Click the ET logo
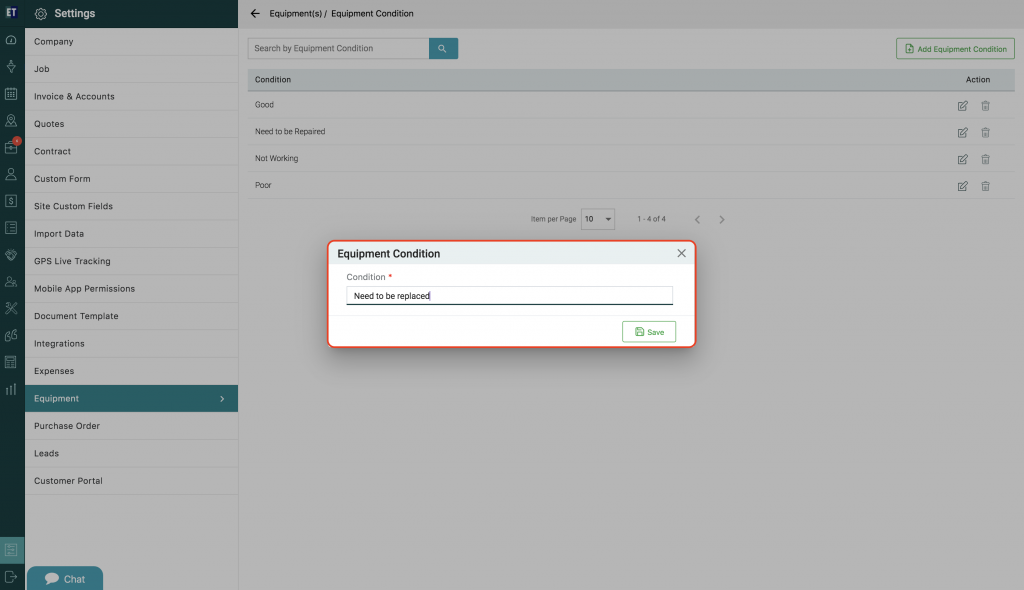Image resolution: width=1024 pixels, height=590 pixels. coord(11,12)
